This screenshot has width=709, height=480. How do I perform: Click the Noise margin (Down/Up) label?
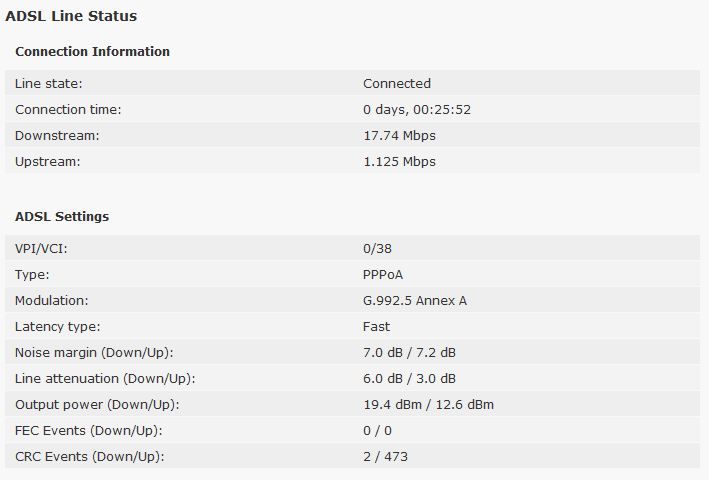pos(95,353)
